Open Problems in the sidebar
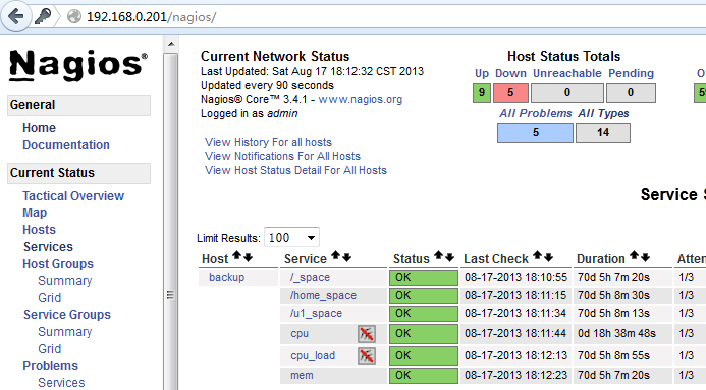706x390 pixels. (50, 366)
